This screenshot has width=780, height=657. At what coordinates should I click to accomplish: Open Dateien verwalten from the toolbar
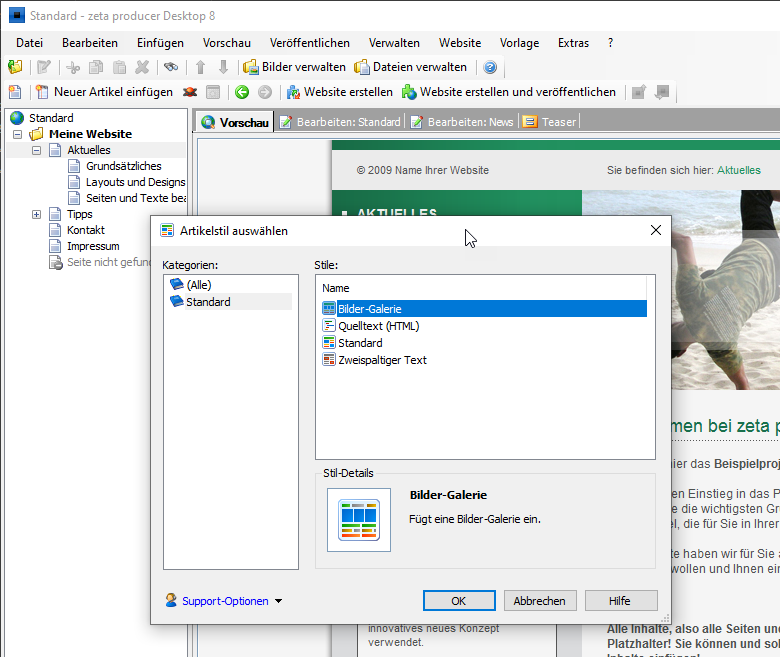[410, 67]
